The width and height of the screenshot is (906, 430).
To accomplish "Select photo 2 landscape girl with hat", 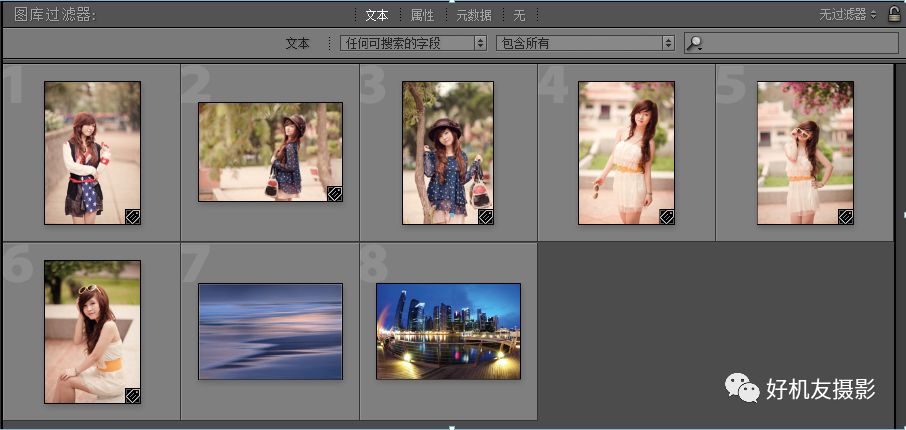I will (270, 152).
